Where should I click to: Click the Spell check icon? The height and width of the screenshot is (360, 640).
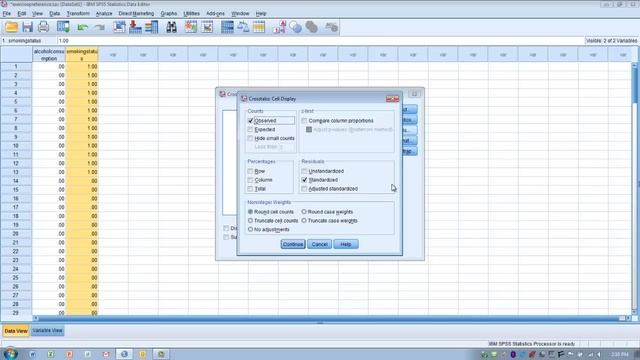click(331, 27)
